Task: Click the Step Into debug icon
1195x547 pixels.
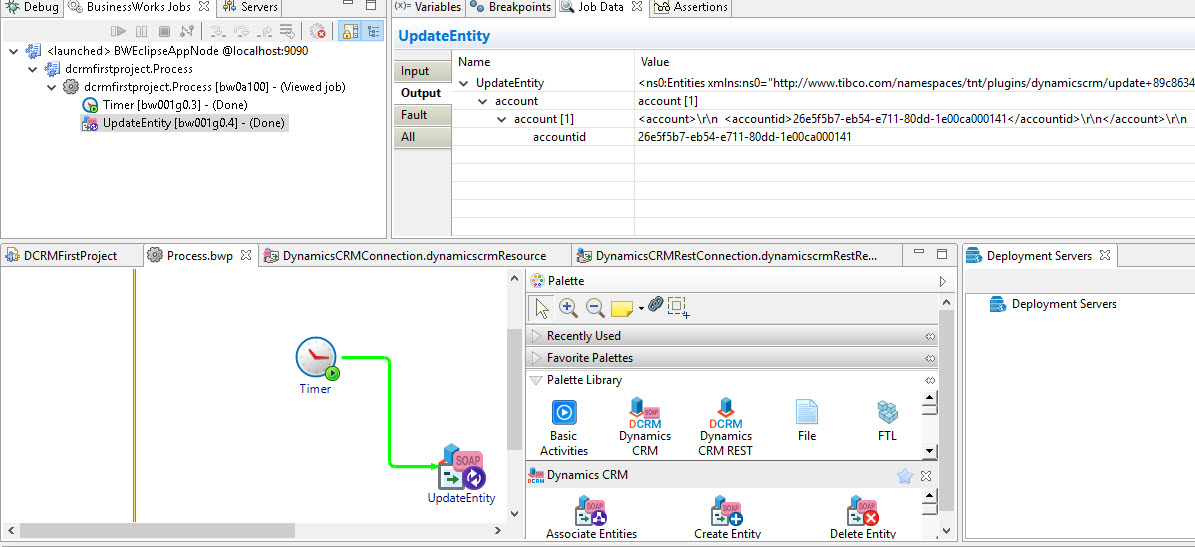Action: [218, 31]
